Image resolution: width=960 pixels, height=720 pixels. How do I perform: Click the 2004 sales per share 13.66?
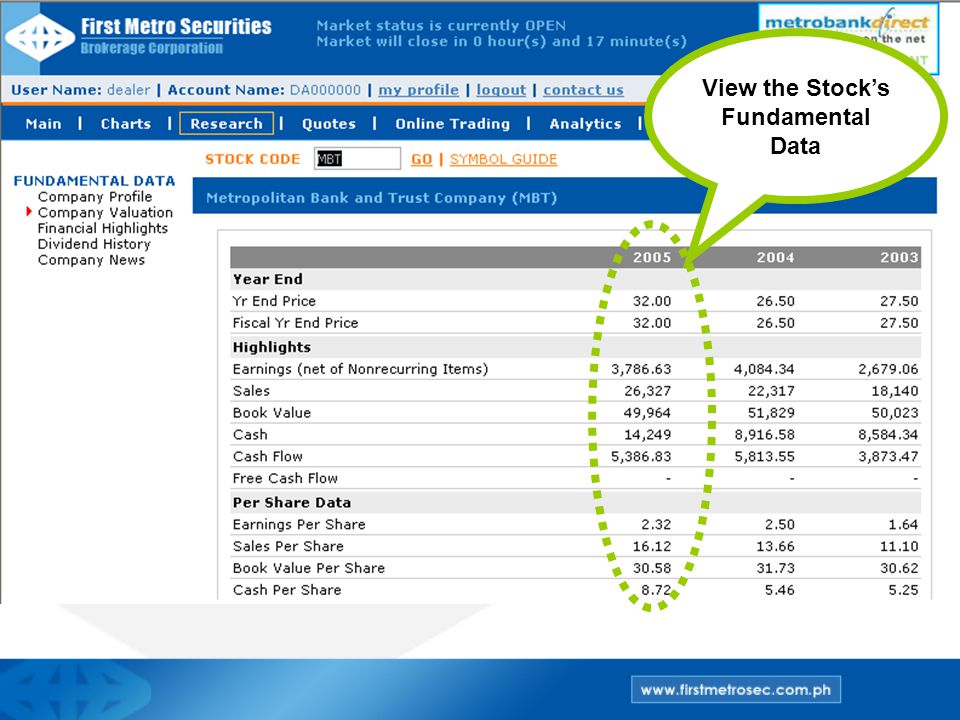[775, 546]
